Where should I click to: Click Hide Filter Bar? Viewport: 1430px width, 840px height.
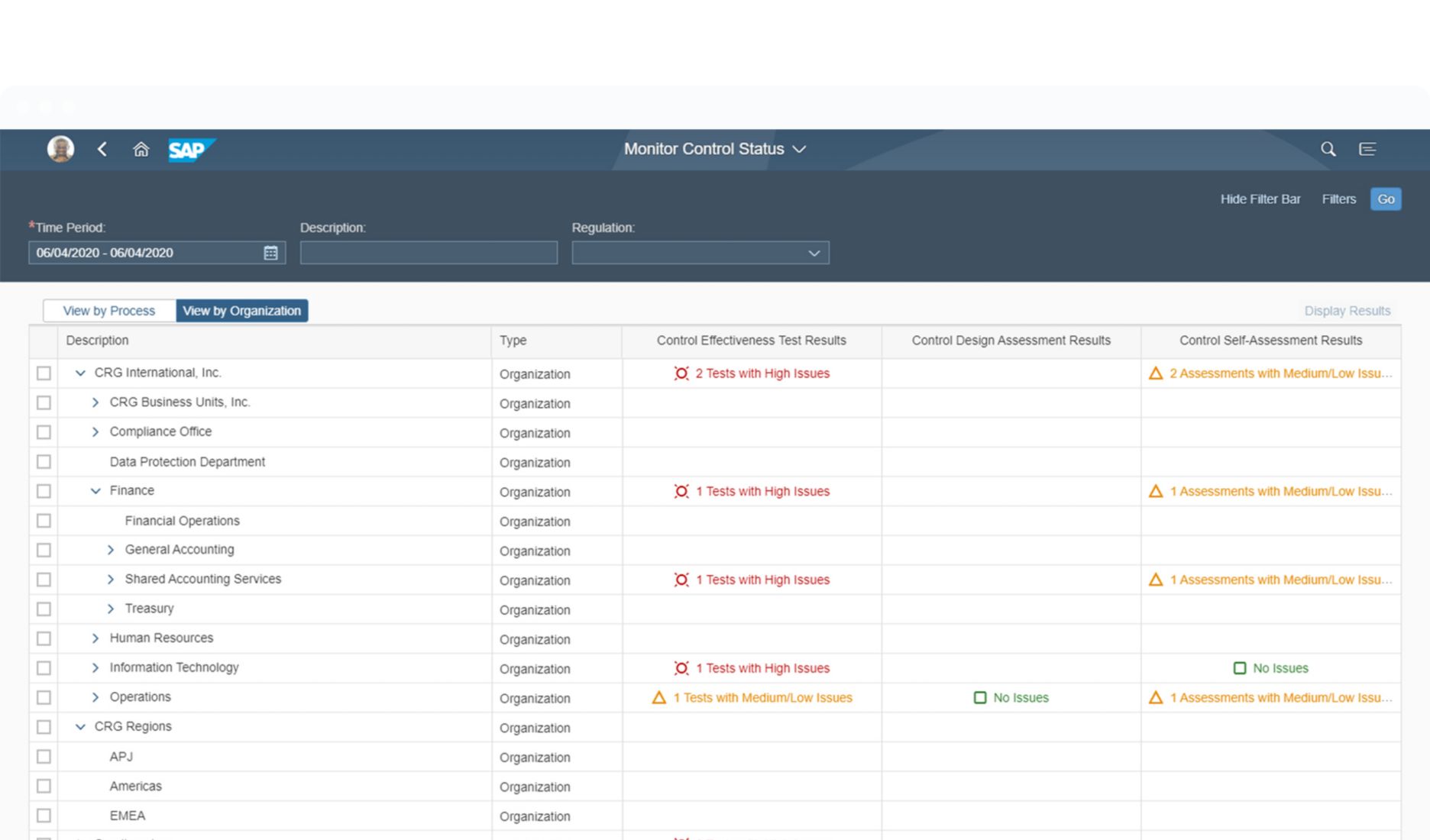pos(1260,199)
